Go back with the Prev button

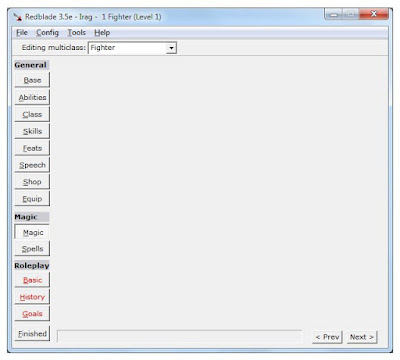click(327, 337)
